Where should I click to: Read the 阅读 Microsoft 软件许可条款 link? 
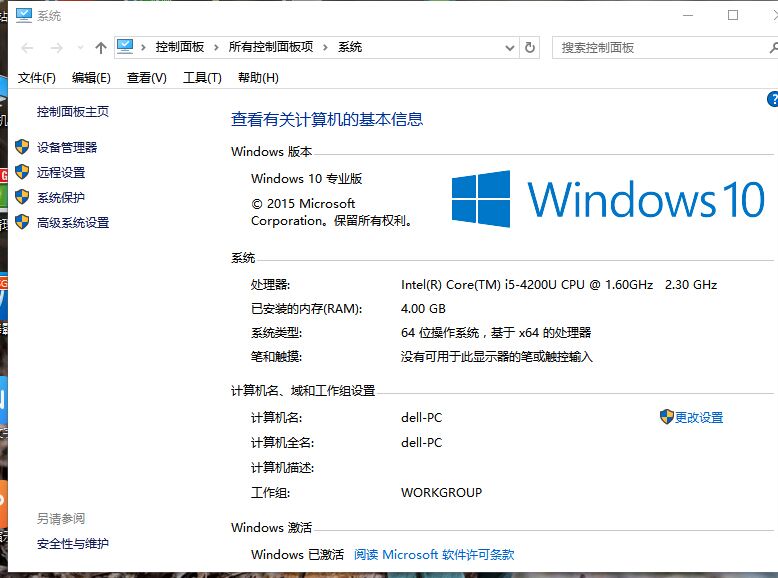click(x=434, y=555)
